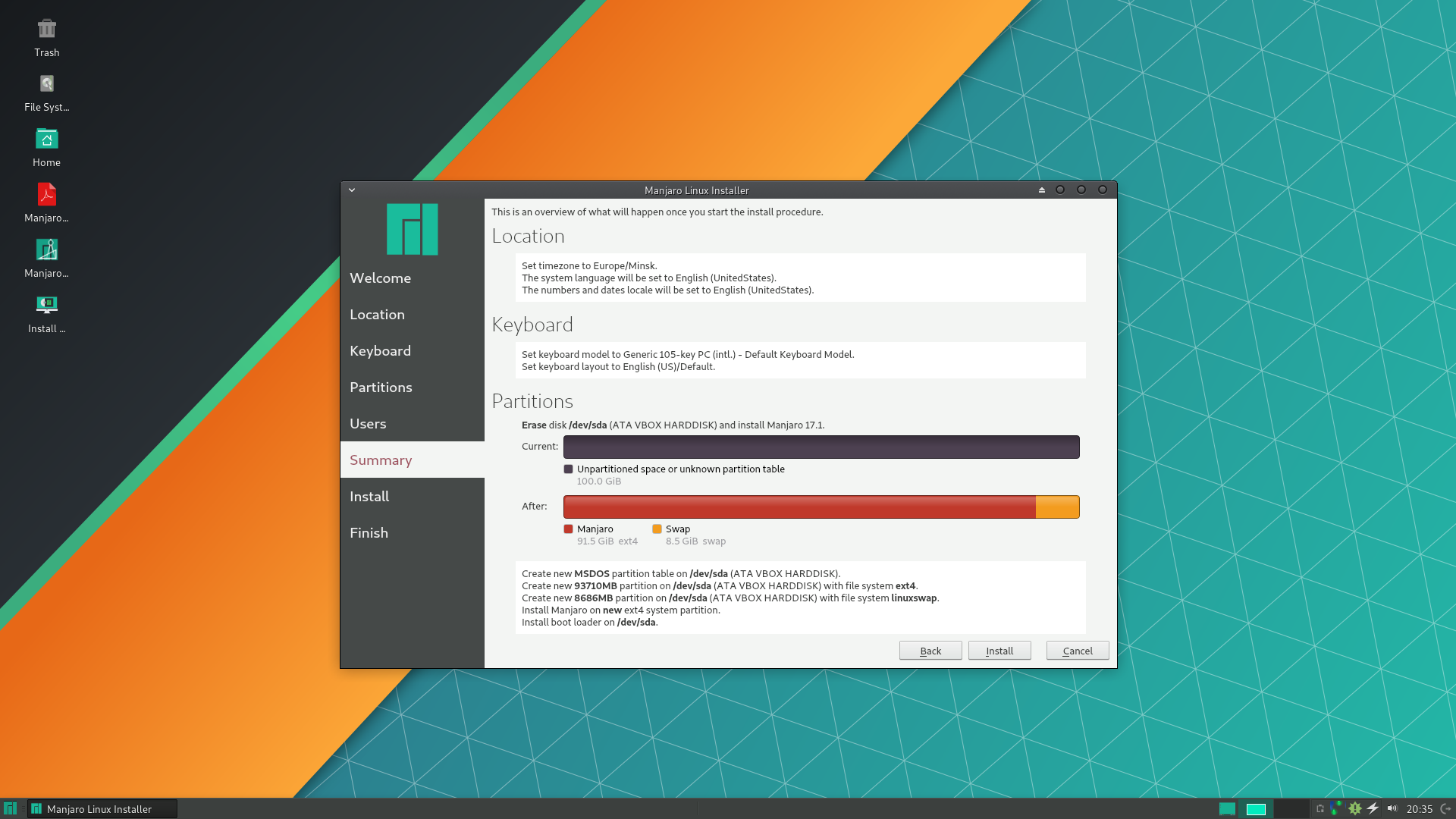Click the logout icon in the taskbar
The image size is (1456, 819).
pos(1445,808)
